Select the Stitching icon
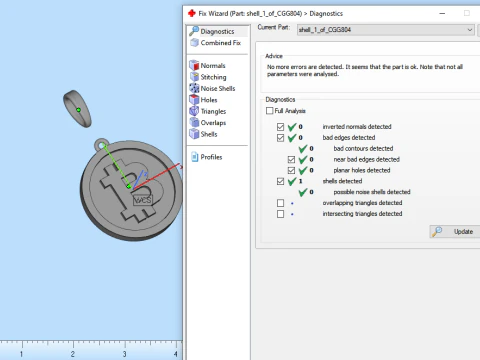The height and width of the screenshot is (360, 480). click(x=194, y=77)
